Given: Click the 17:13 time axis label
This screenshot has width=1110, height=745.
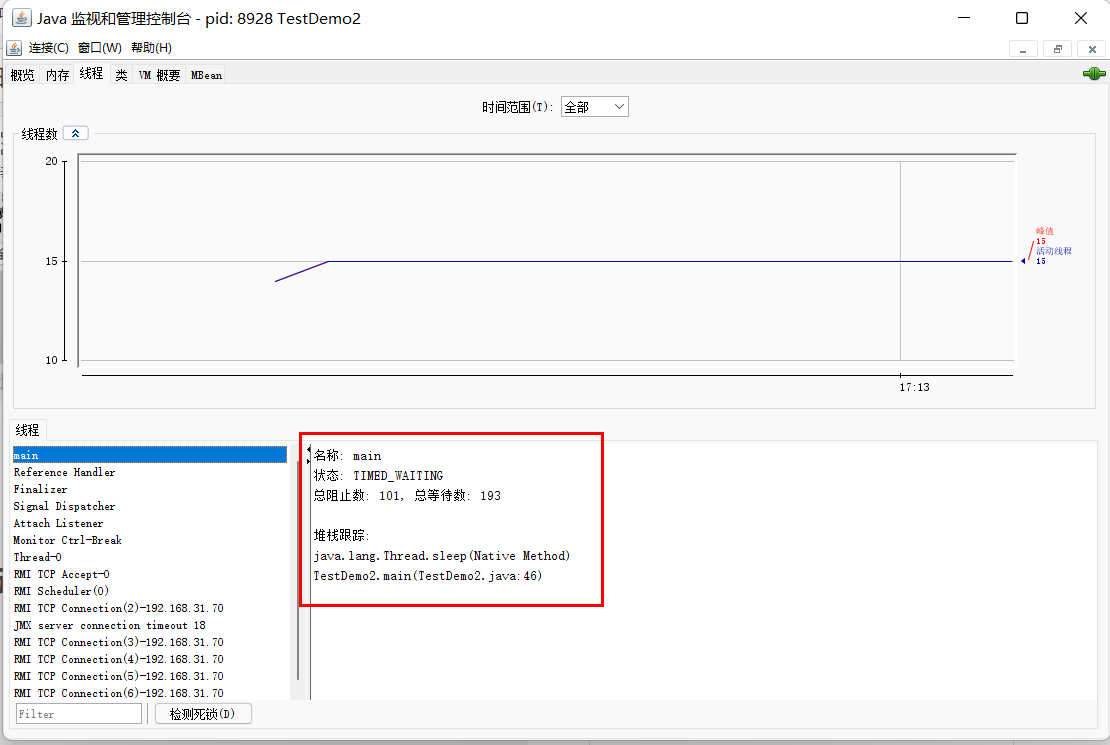Looking at the screenshot, I should (x=914, y=387).
